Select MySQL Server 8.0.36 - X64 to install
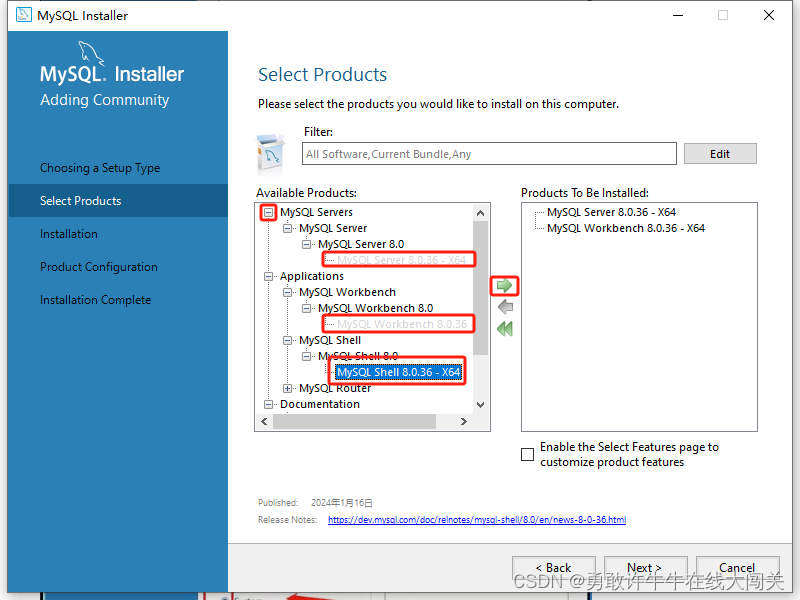 click(x=611, y=212)
